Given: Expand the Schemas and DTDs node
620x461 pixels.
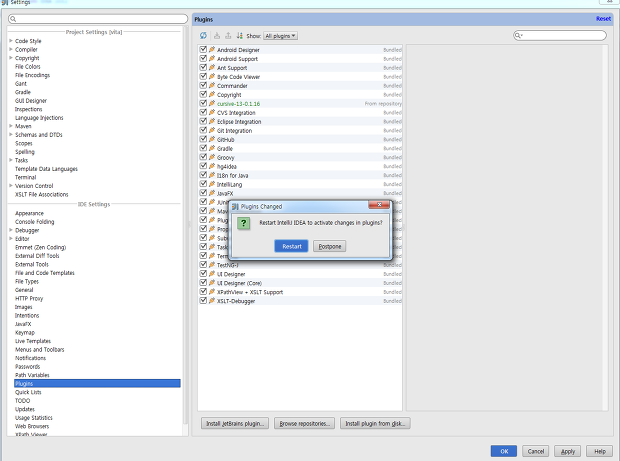Looking at the screenshot, I should tap(11, 134).
